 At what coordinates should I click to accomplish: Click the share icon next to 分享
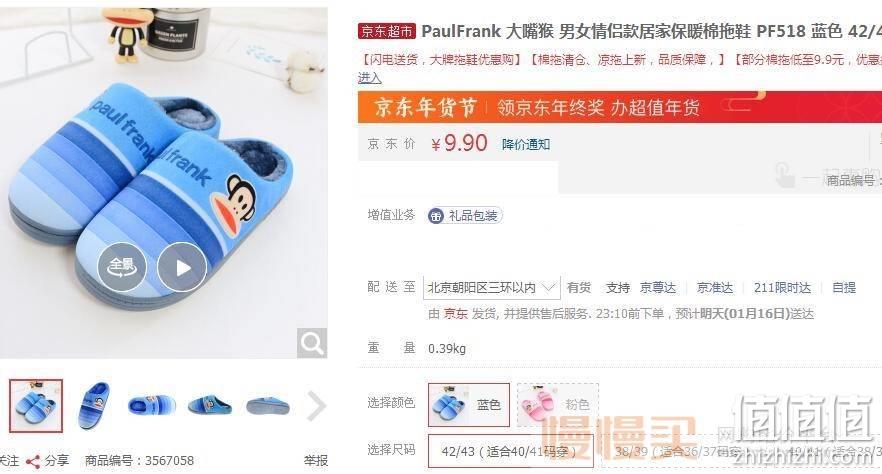pos(33,462)
